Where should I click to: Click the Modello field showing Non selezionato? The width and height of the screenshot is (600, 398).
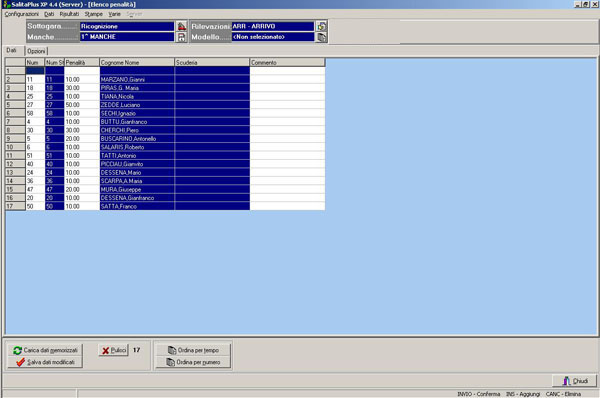point(273,37)
